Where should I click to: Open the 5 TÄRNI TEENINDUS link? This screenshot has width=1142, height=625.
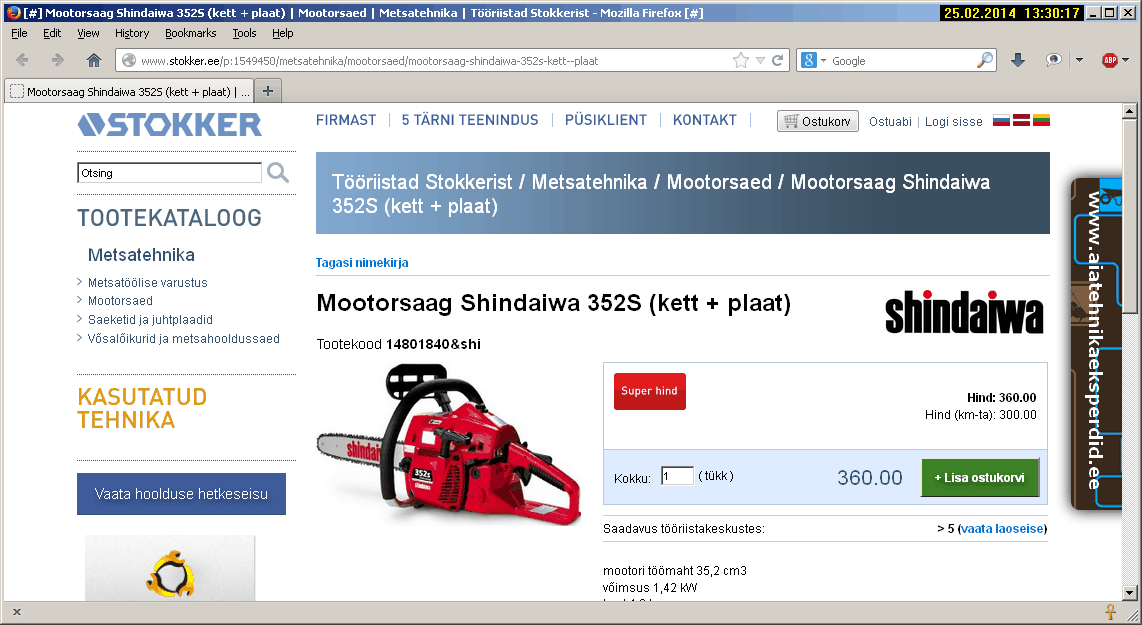[470, 120]
